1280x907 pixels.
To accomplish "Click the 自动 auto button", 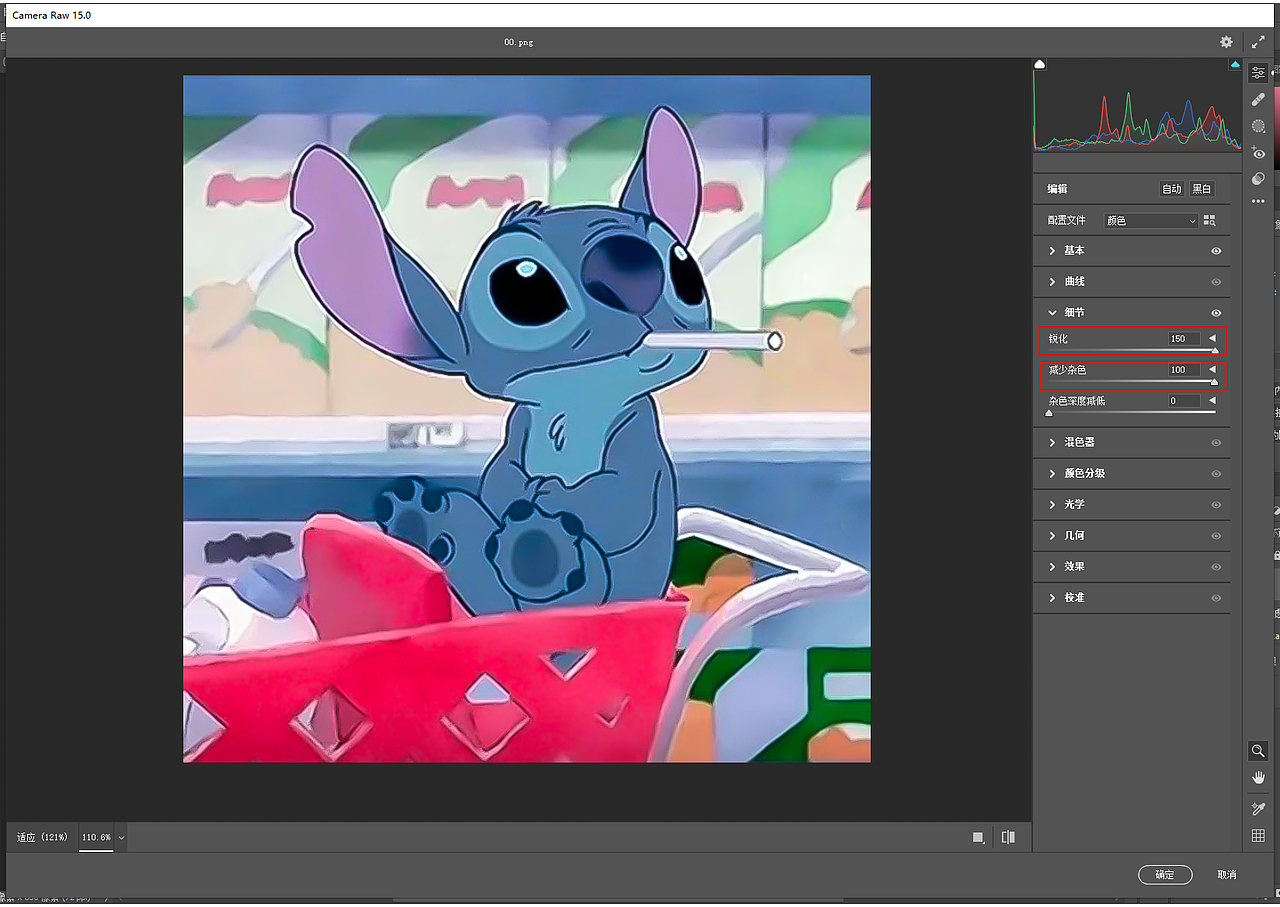I will tap(1171, 189).
